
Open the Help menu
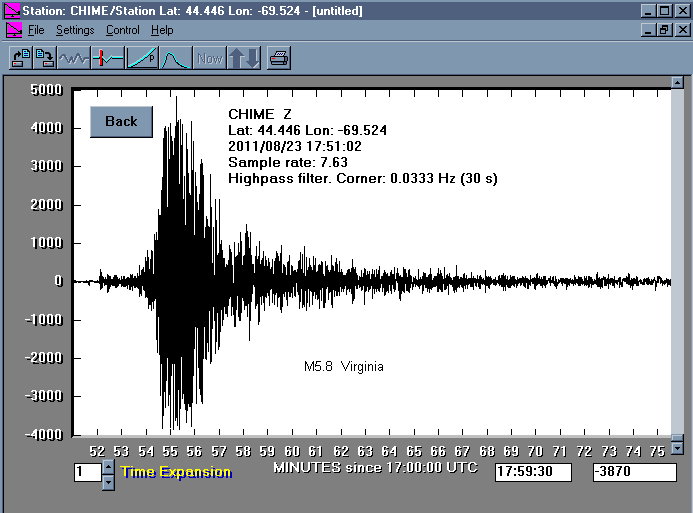coord(162,30)
